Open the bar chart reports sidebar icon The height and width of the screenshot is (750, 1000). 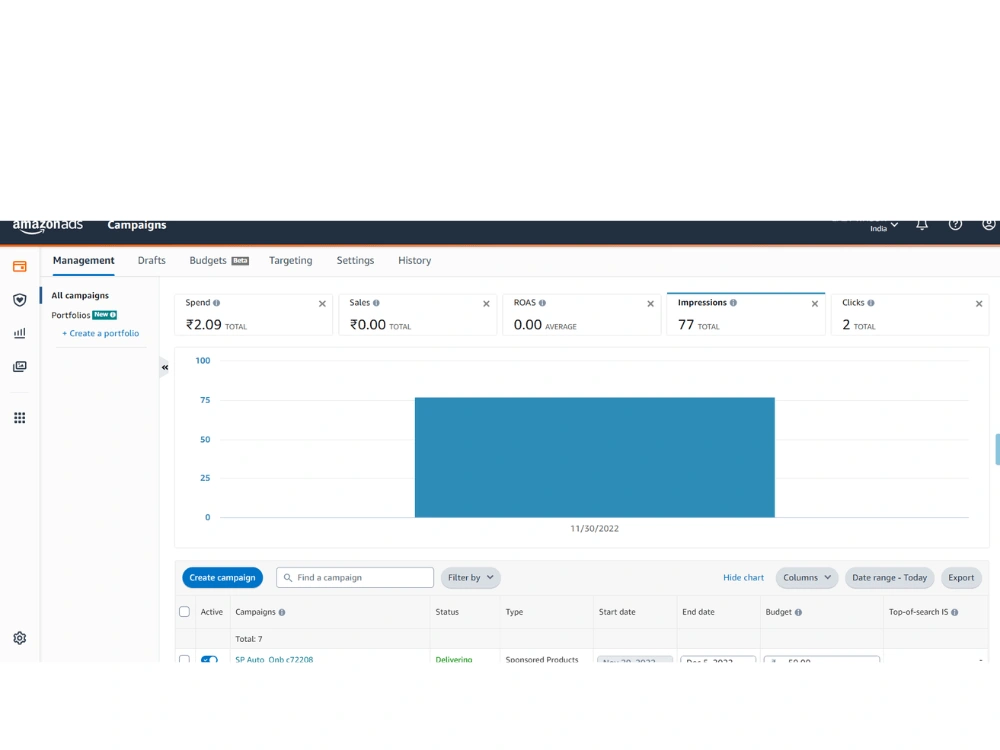(20, 333)
